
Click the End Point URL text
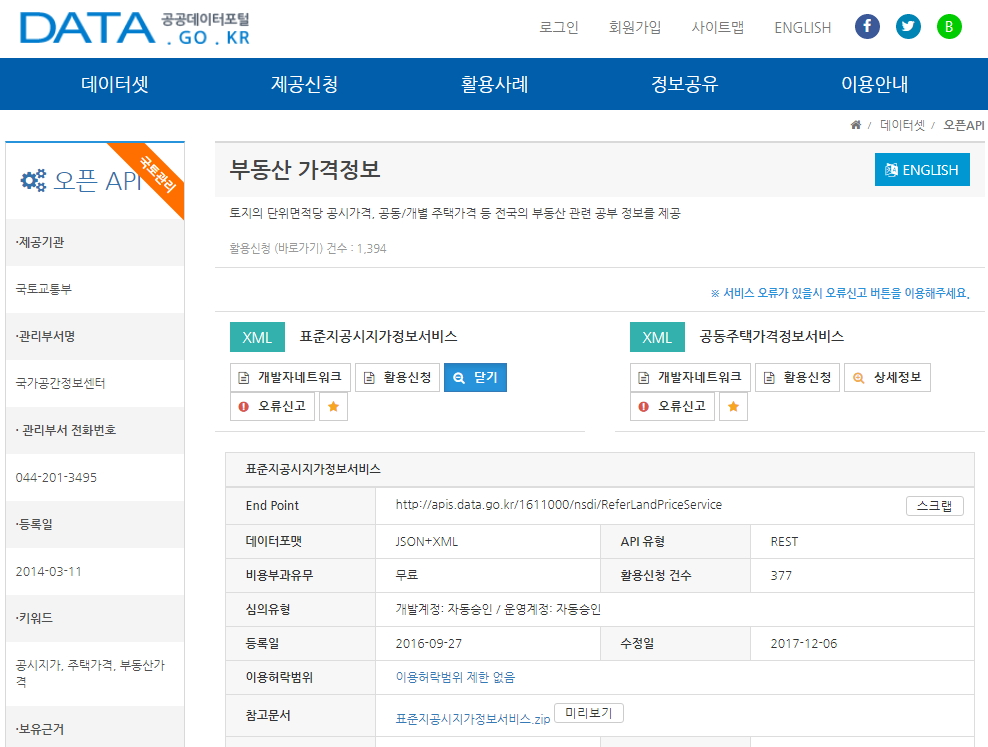(558, 505)
